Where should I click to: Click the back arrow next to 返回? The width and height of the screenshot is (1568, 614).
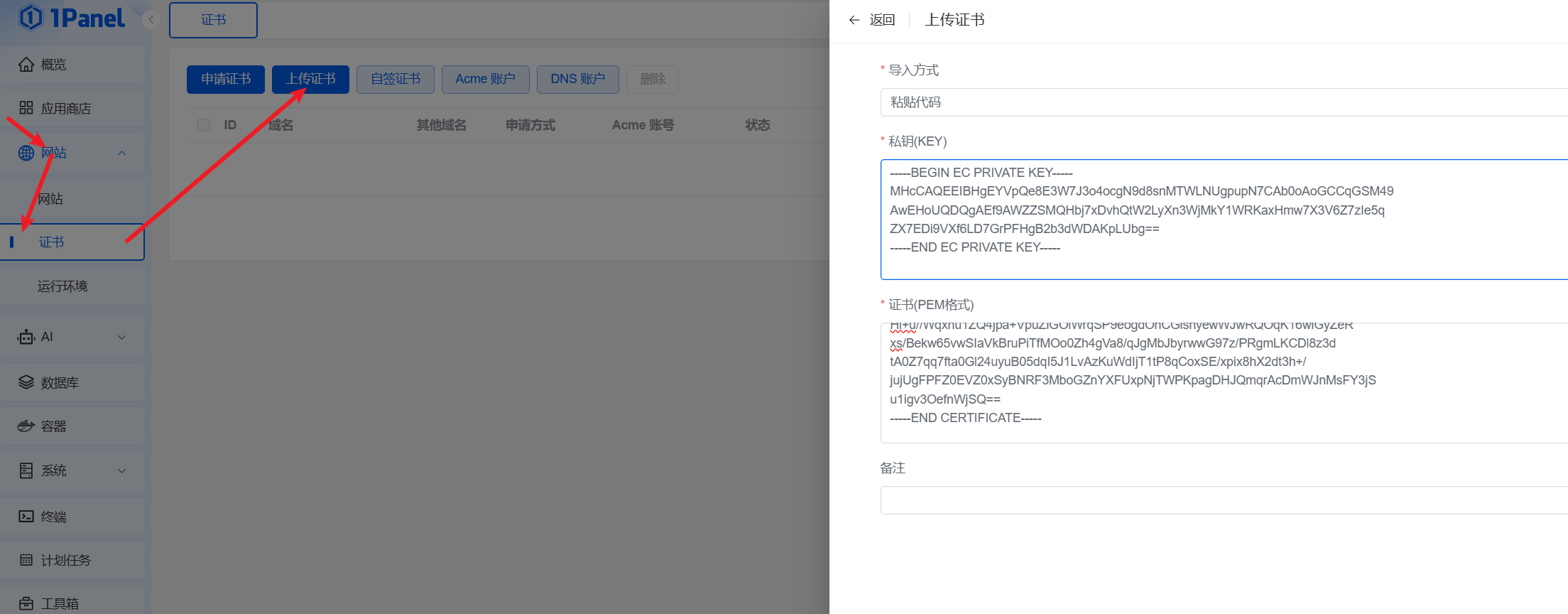(x=854, y=20)
